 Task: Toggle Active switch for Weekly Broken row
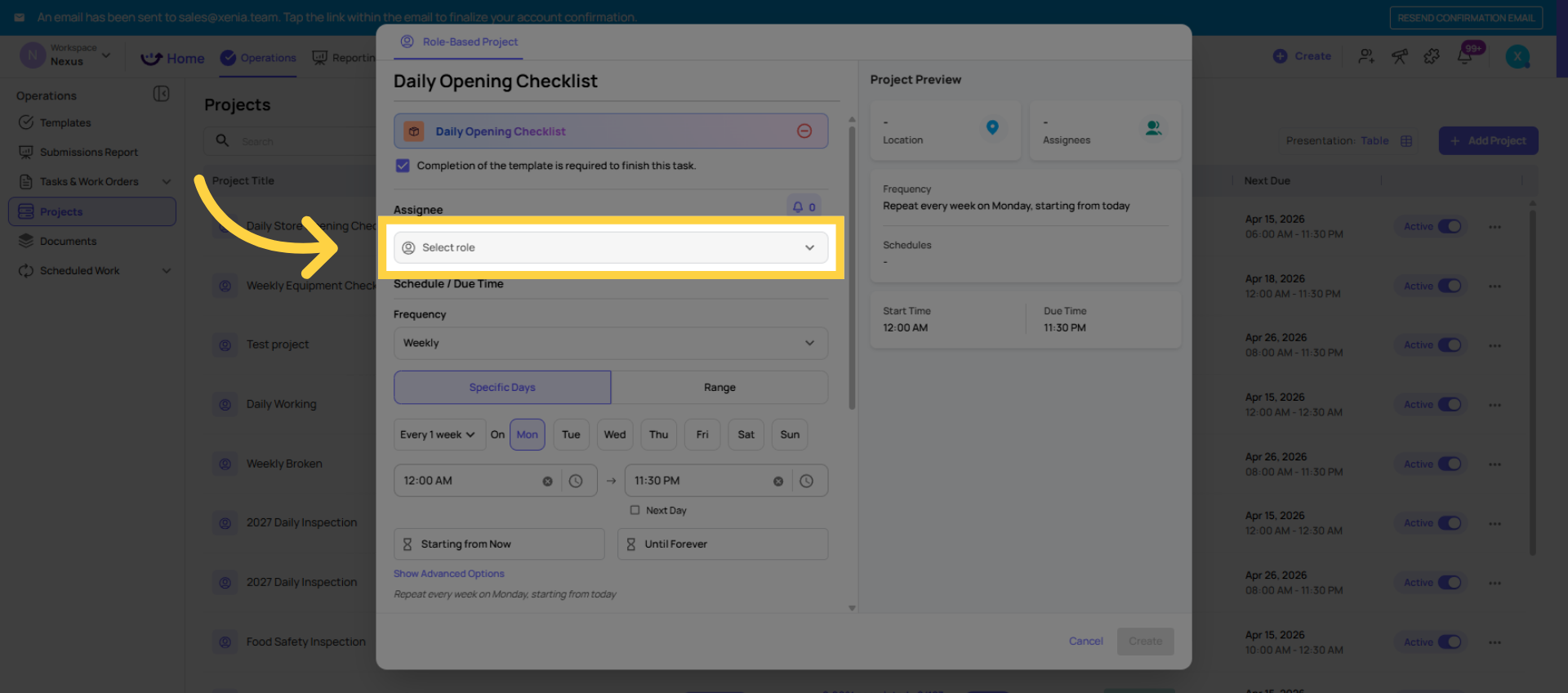1450,464
